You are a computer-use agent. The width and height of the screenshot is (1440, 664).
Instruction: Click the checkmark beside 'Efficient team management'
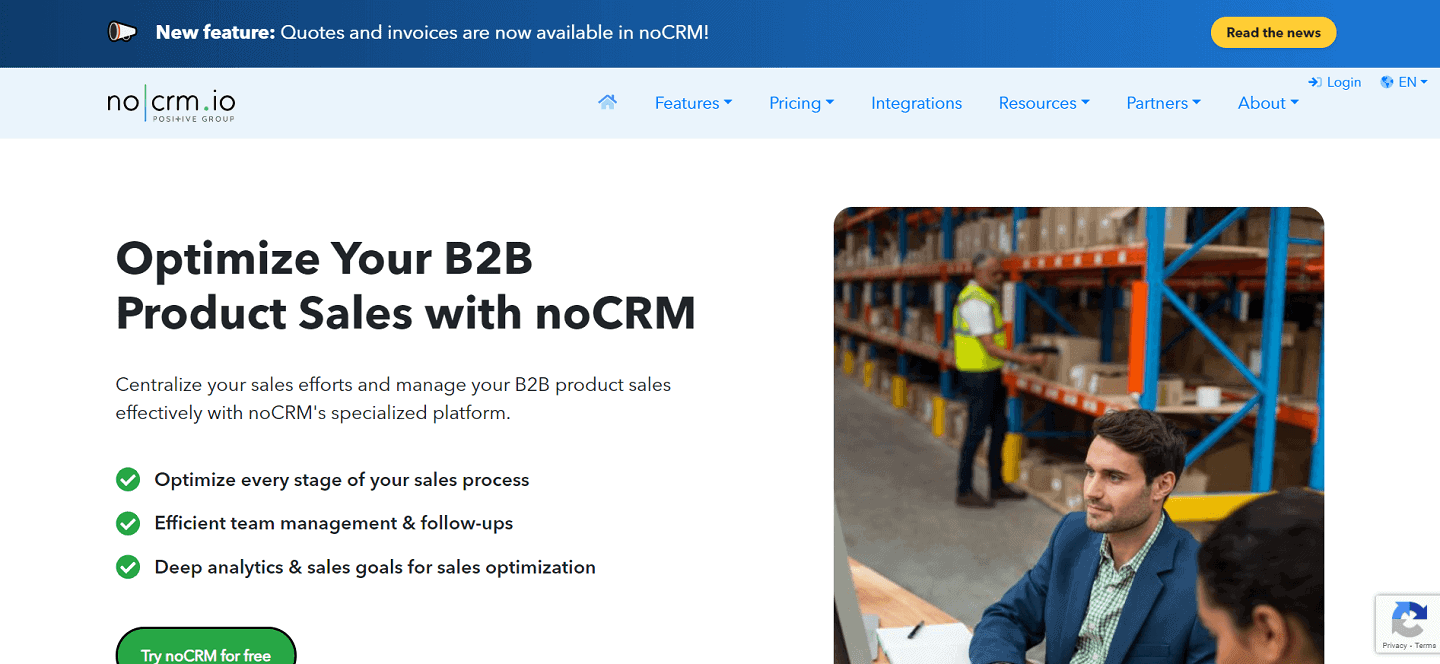128,523
